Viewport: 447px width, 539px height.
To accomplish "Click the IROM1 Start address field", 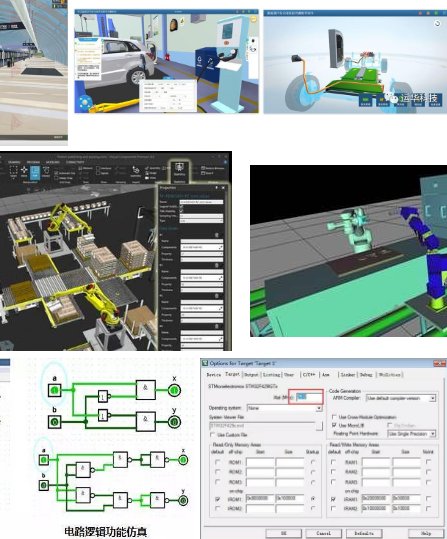I will pos(260,498).
